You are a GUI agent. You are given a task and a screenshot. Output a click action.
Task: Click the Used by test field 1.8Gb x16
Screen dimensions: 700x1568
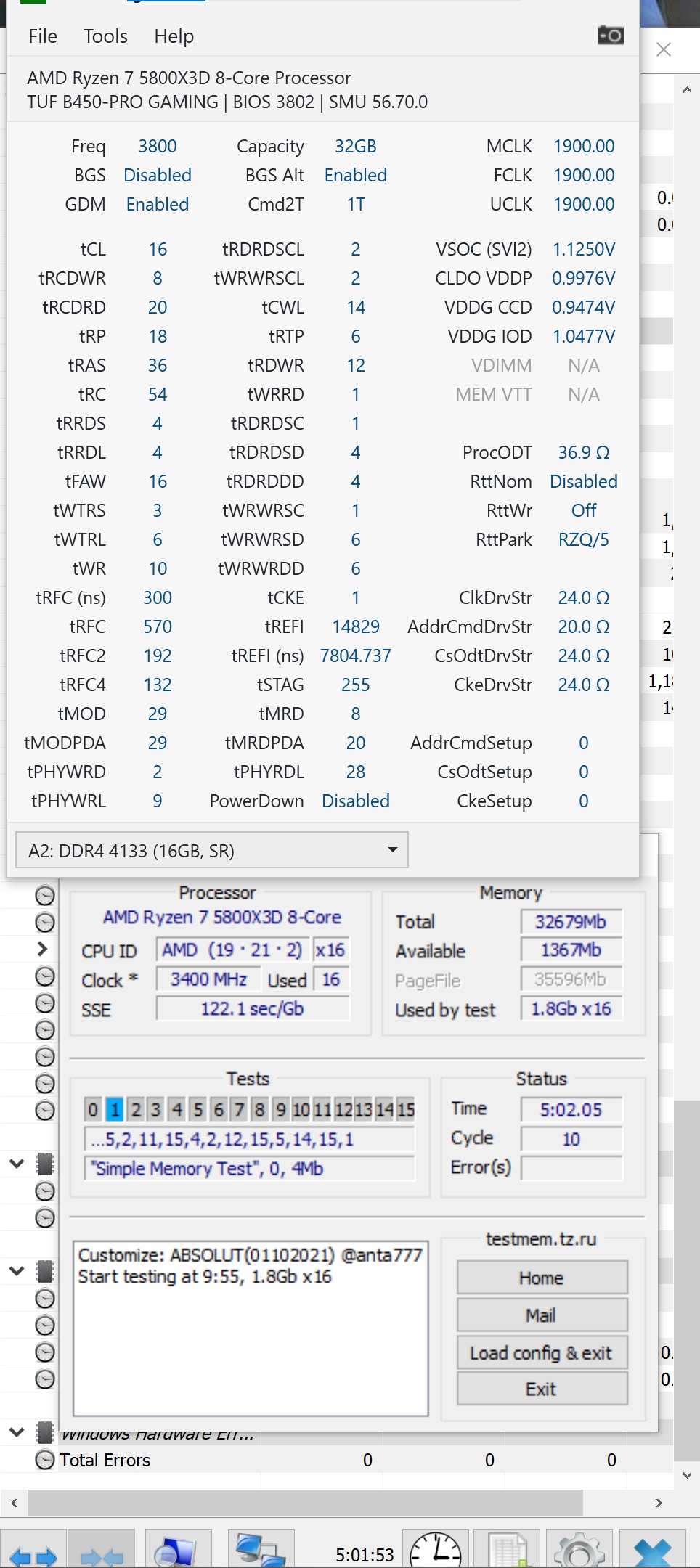tap(571, 1008)
